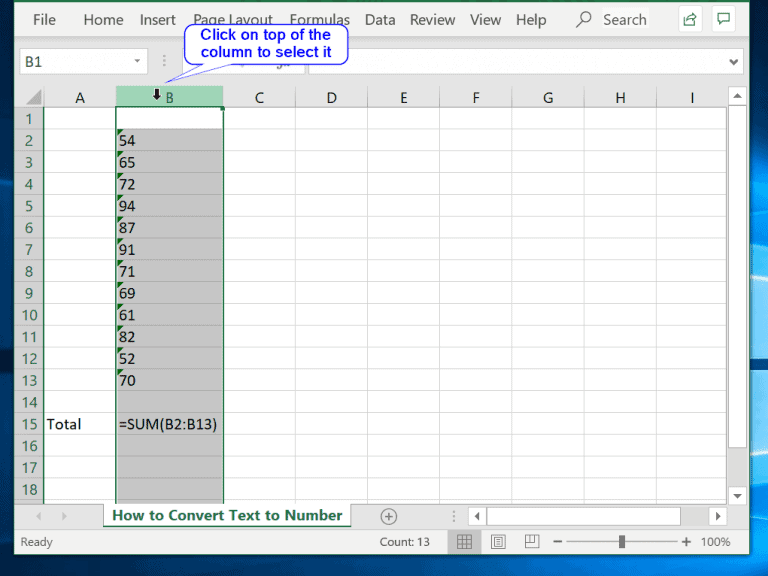Click the vertical scrollbar down arrow
The width and height of the screenshot is (768, 576).
coord(737,495)
